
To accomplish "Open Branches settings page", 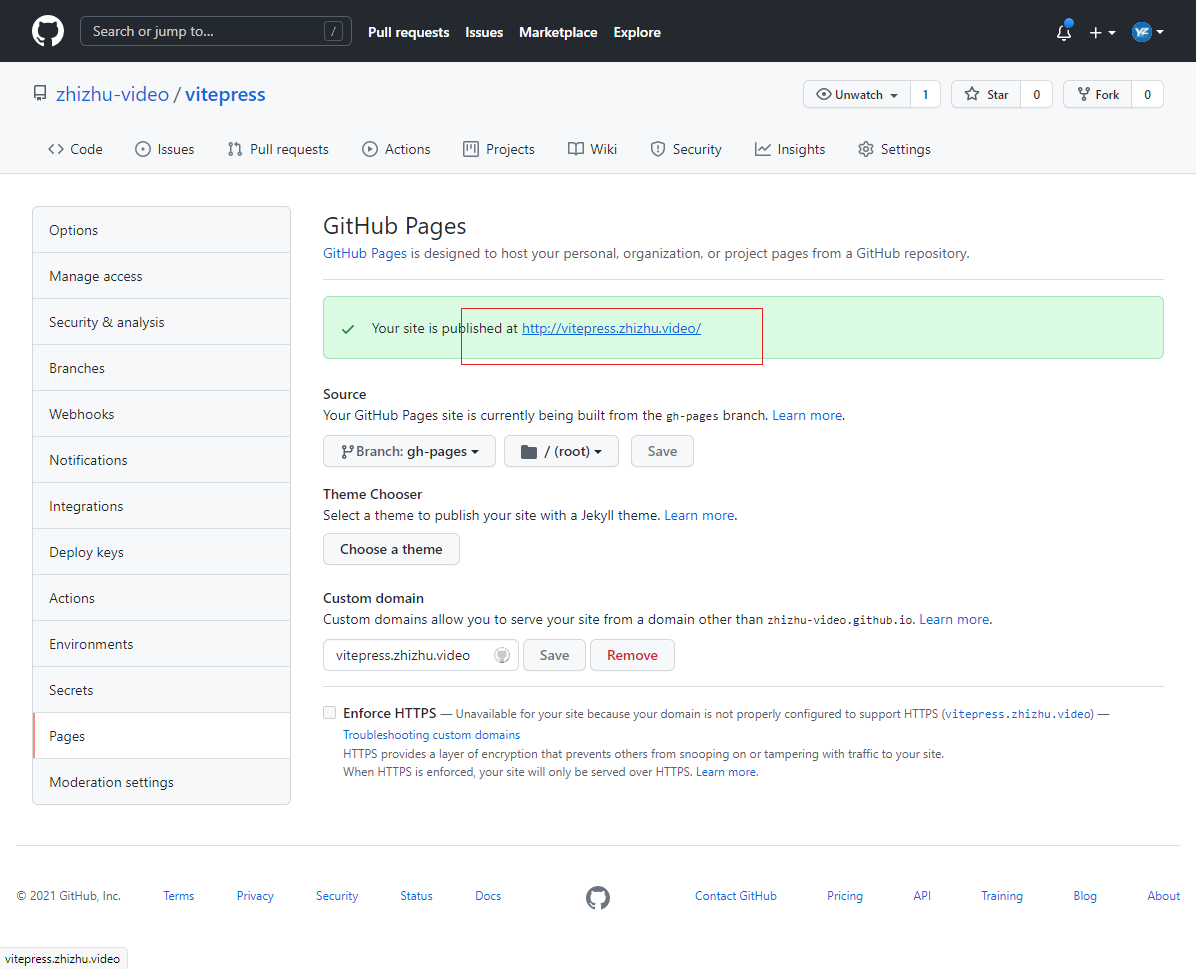I will point(162,368).
